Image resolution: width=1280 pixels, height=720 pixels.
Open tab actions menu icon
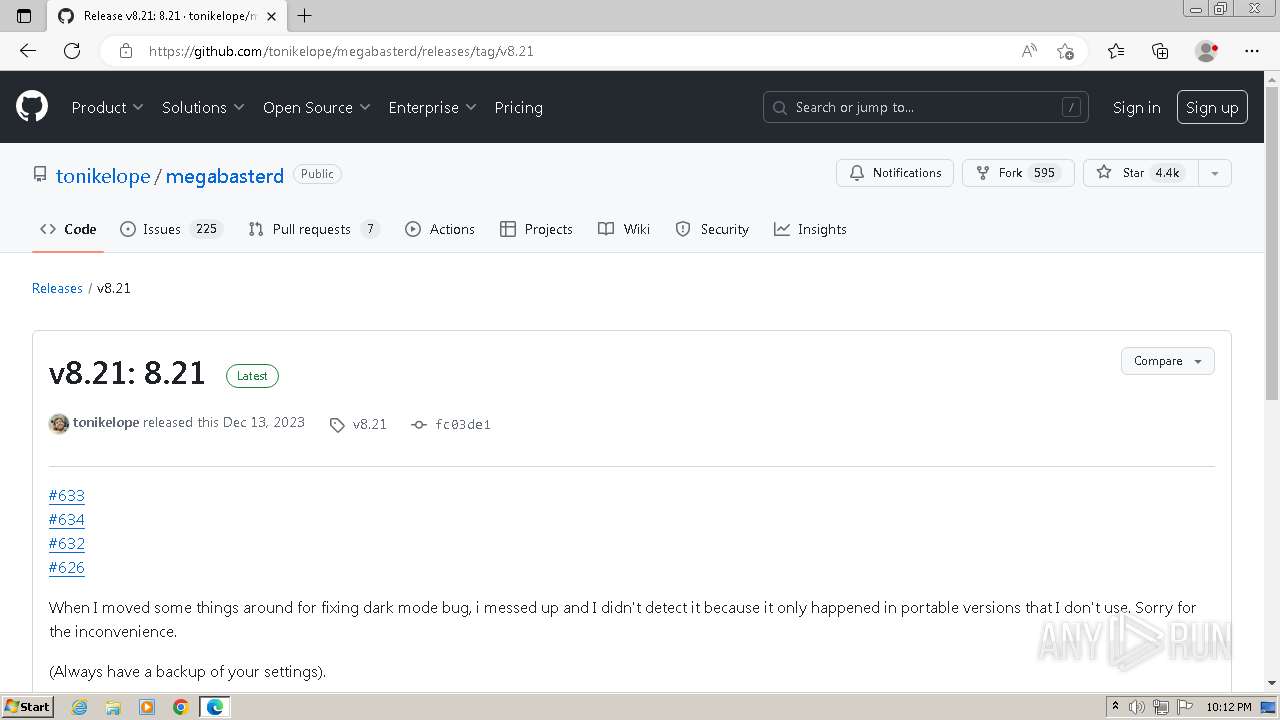coord(24,16)
